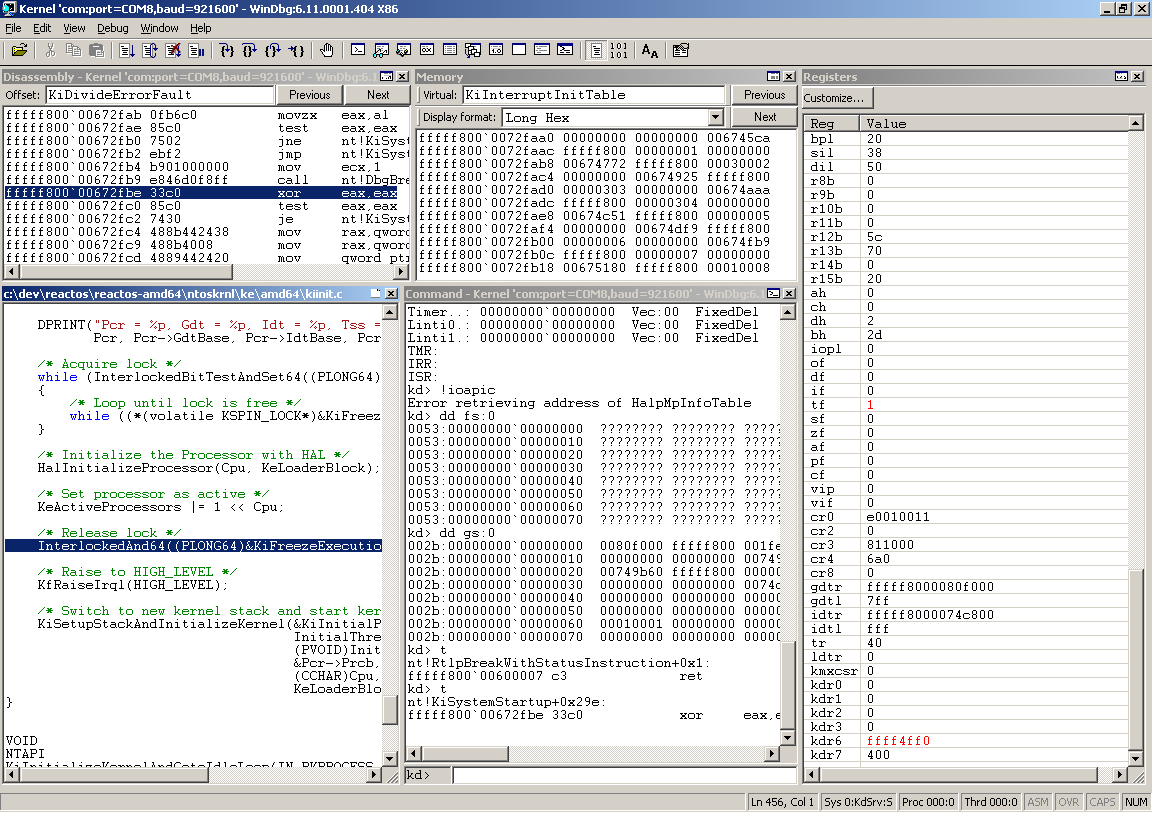
Task: Click Previous button in Disassembly panel
Action: point(309,95)
